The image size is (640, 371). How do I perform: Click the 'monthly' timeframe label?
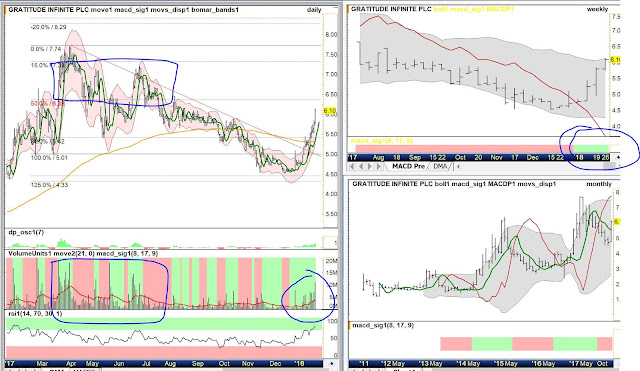click(x=599, y=184)
